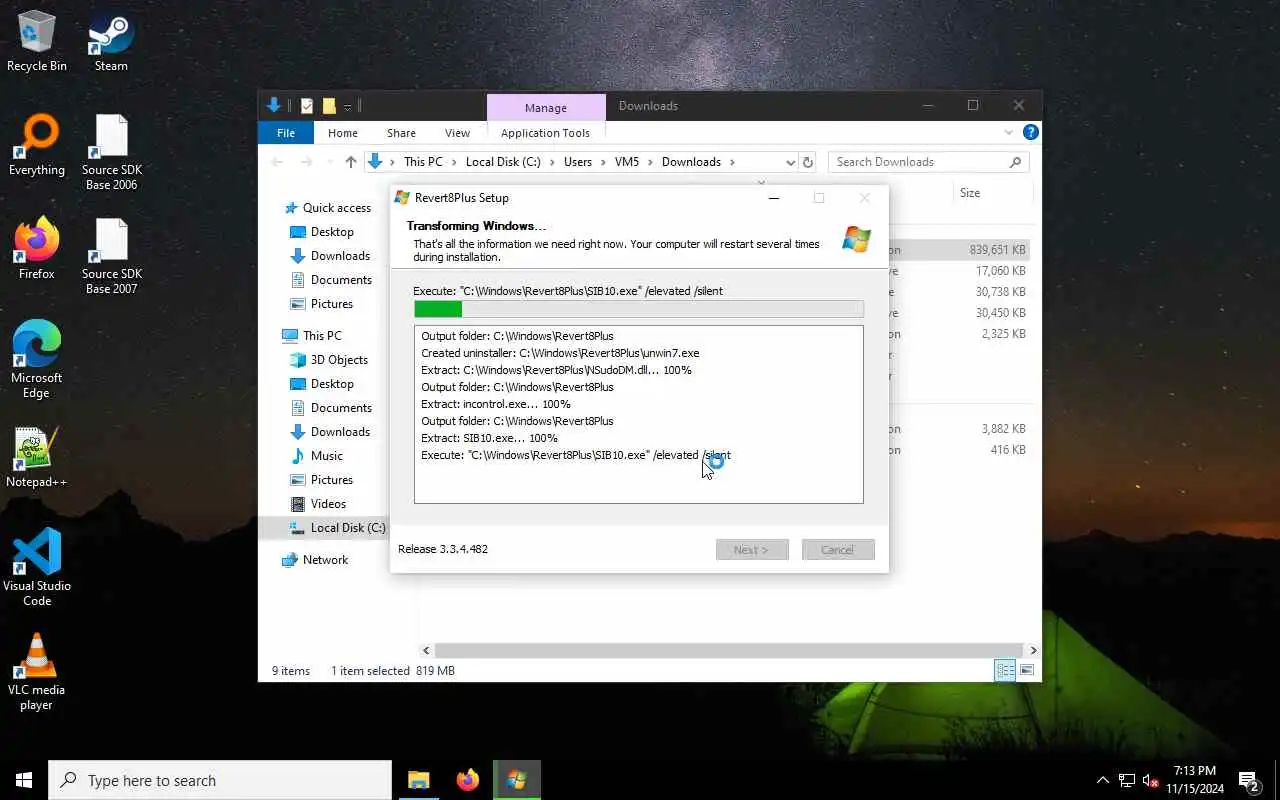Click VM5 in the address bar path
The width and height of the screenshot is (1280, 800).
(627, 162)
